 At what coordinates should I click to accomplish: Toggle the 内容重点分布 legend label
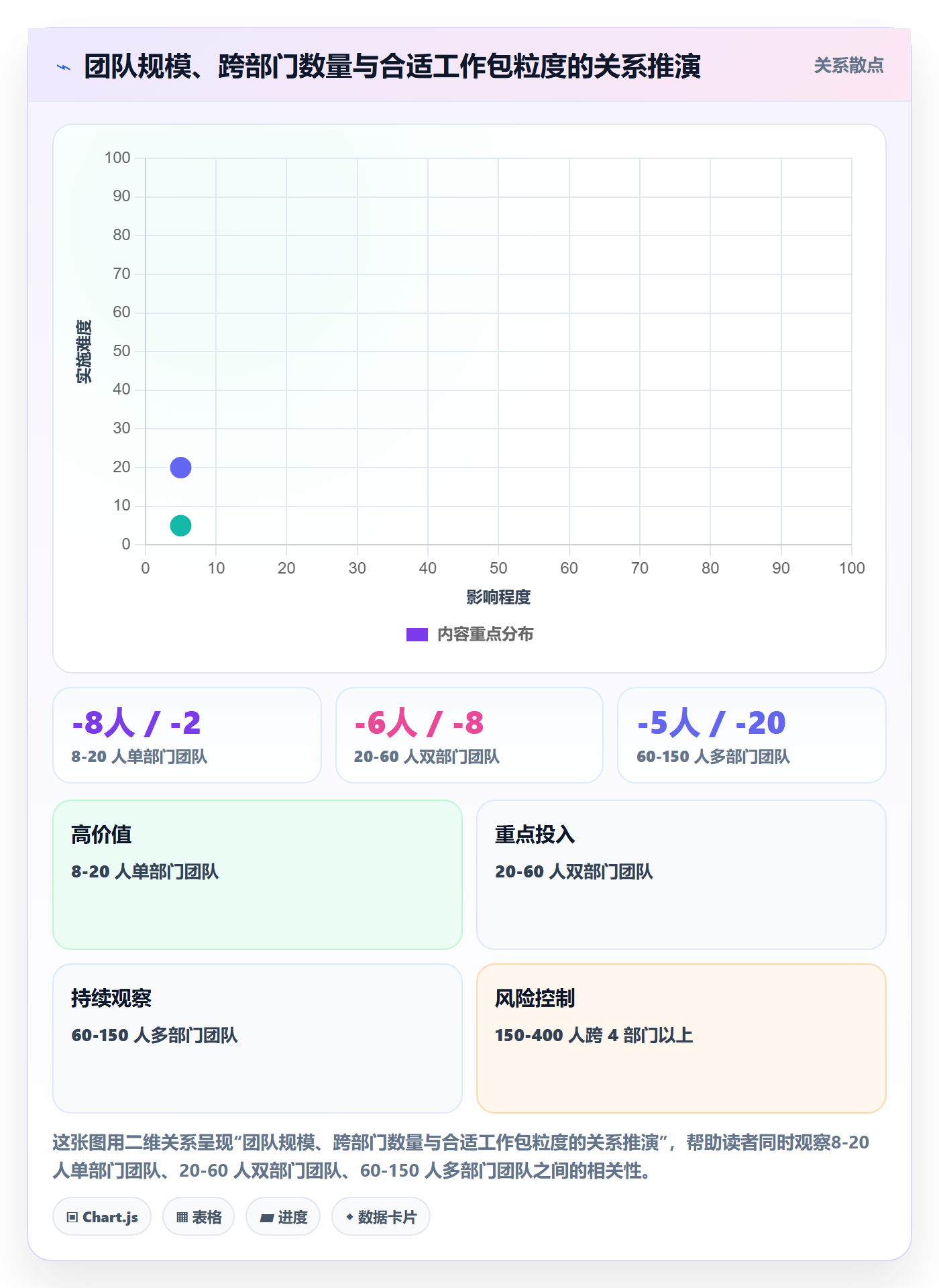[x=485, y=635]
